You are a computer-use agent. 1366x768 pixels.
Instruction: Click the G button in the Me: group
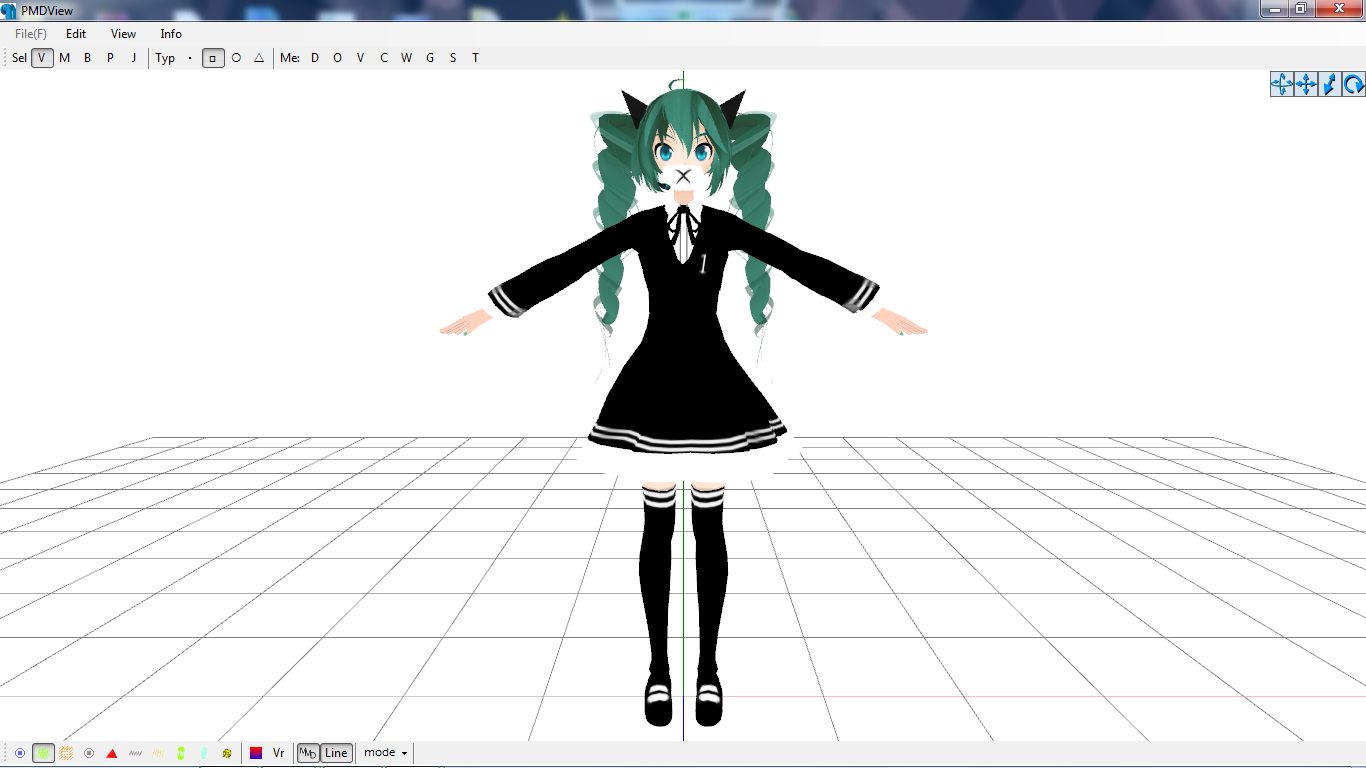(x=430, y=58)
